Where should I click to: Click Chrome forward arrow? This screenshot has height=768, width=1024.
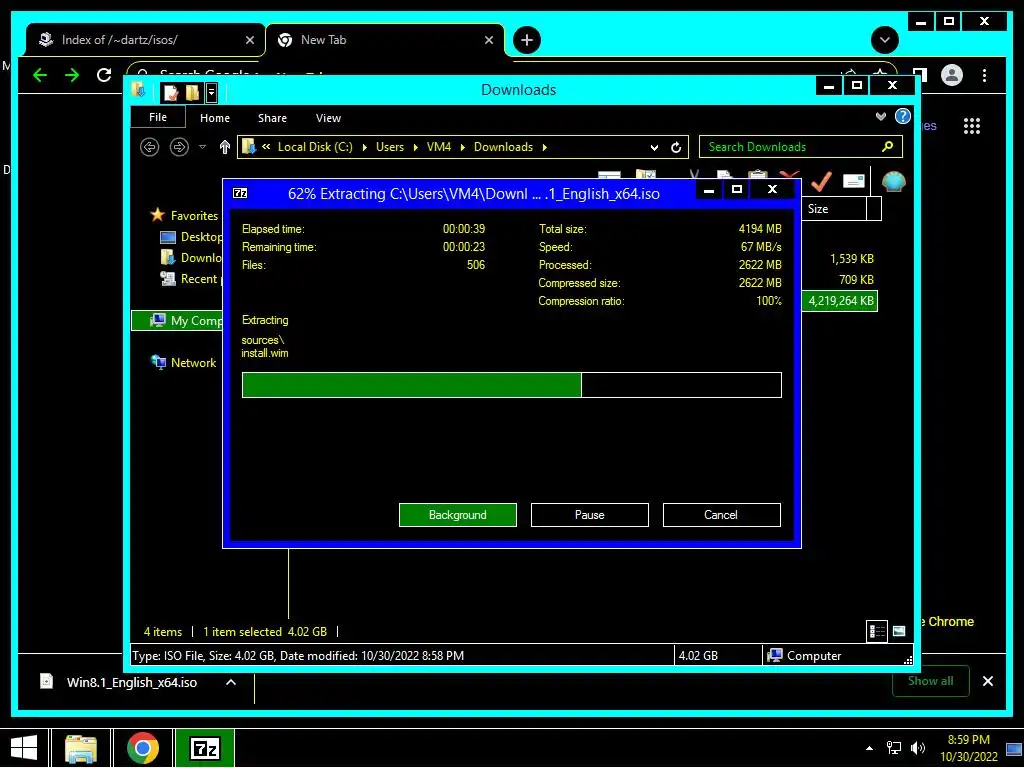coord(72,75)
